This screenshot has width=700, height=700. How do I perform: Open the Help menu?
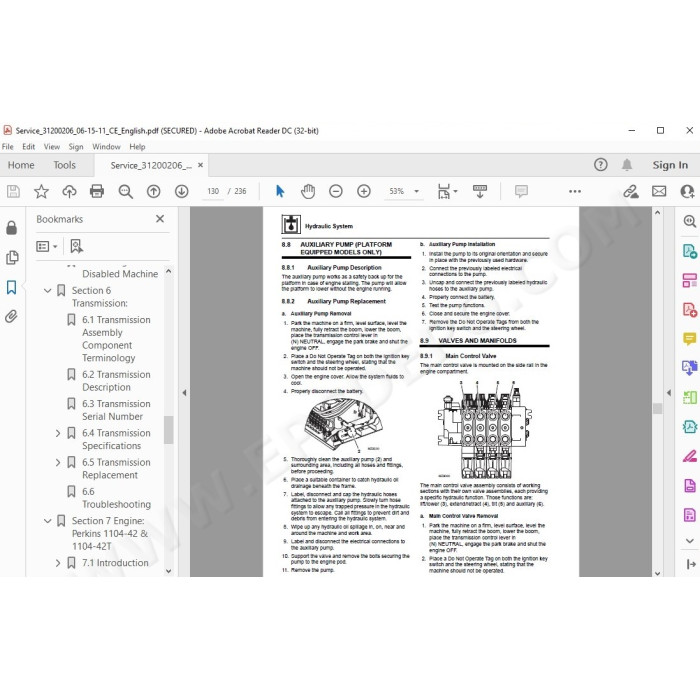point(137,146)
